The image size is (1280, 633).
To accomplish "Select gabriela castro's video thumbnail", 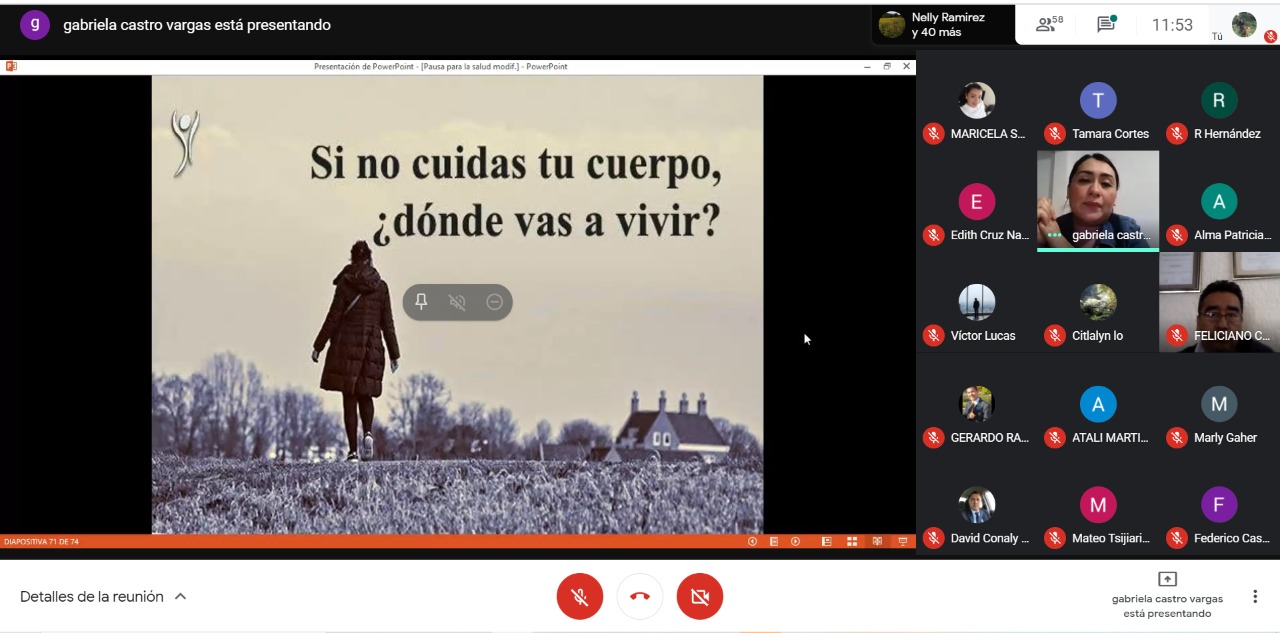I will [x=1097, y=200].
